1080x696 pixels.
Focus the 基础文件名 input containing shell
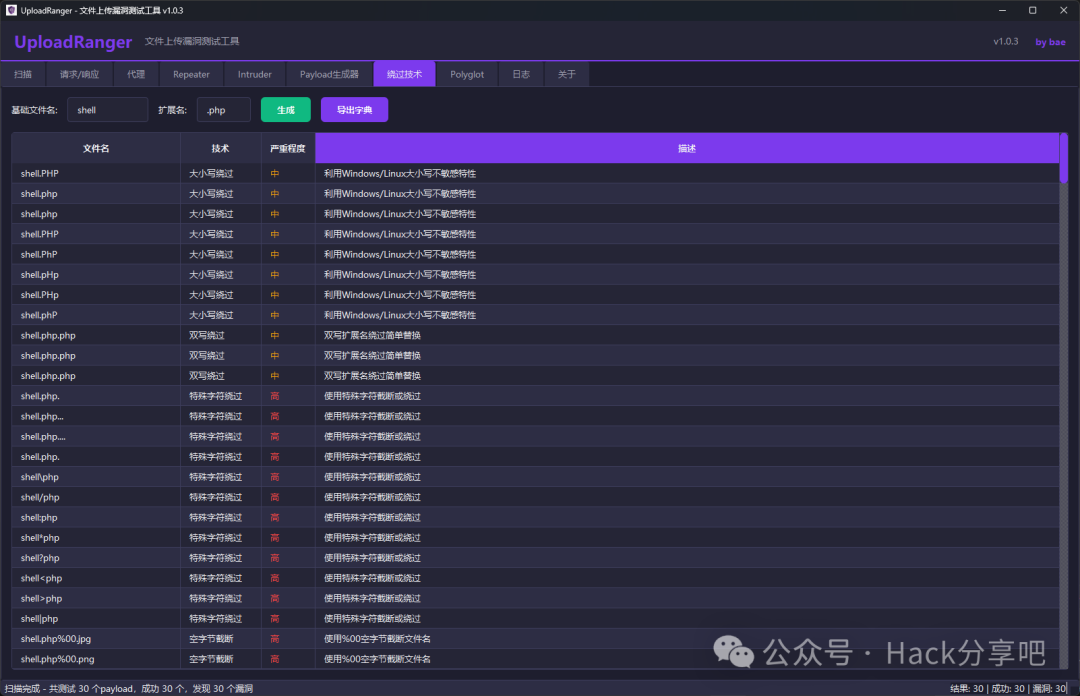click(107, 110)
